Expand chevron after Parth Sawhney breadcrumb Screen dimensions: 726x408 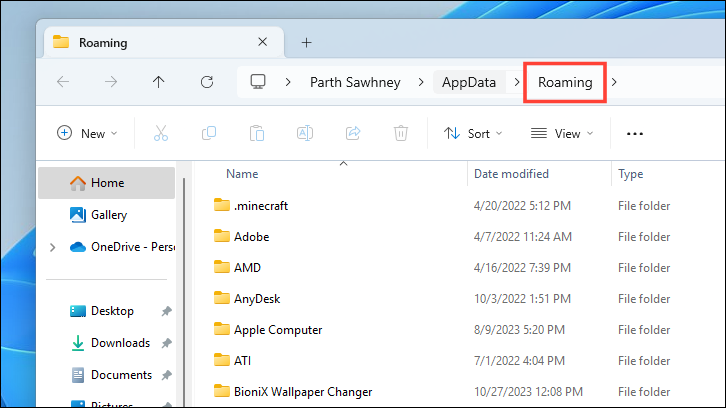tap(421, 82)
